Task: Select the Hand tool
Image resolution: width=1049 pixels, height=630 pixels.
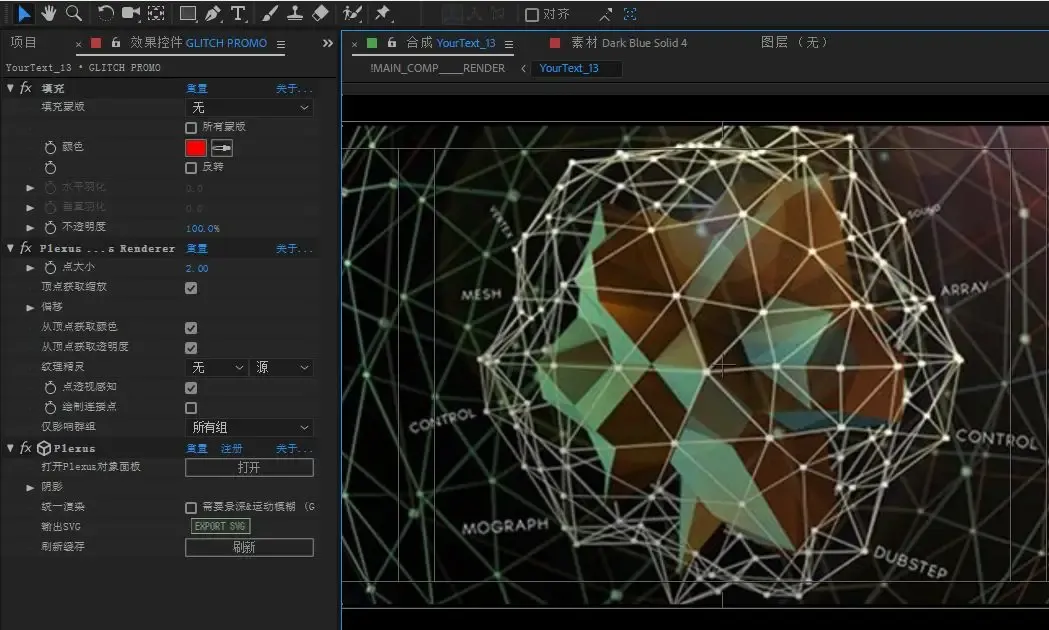Action: 48,13
